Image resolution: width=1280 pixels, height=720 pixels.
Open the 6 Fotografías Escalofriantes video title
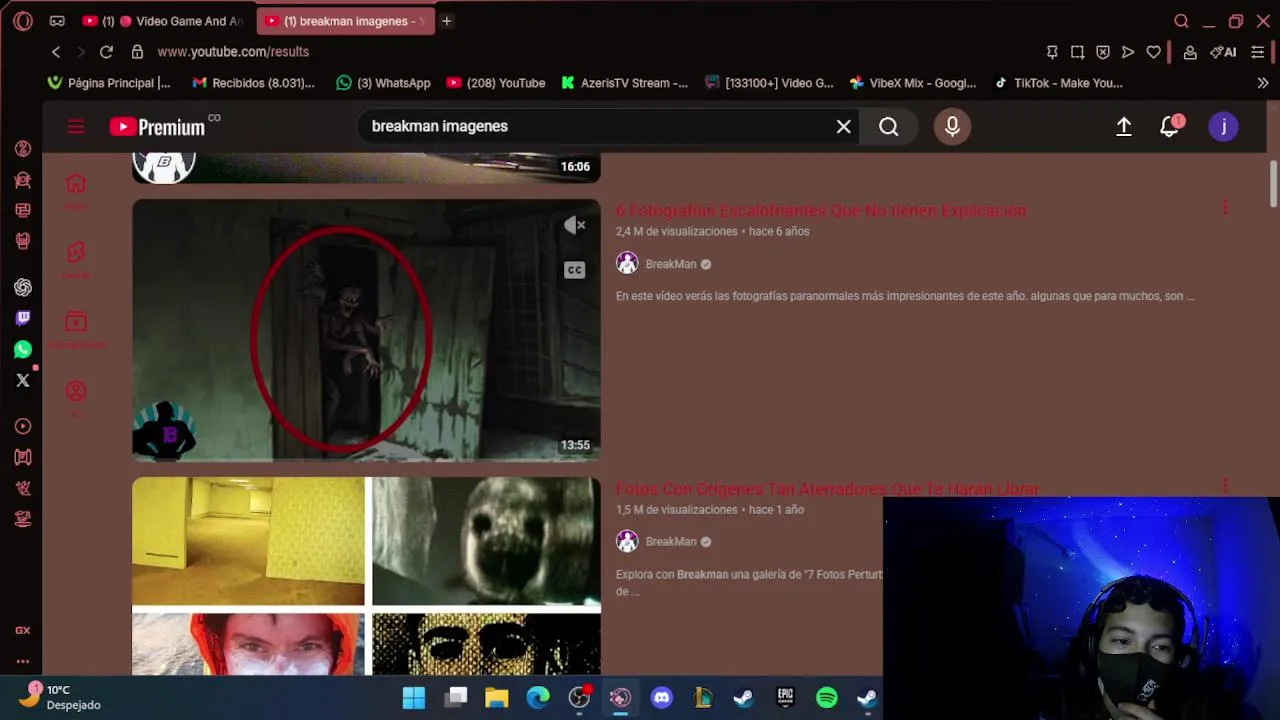821,210
